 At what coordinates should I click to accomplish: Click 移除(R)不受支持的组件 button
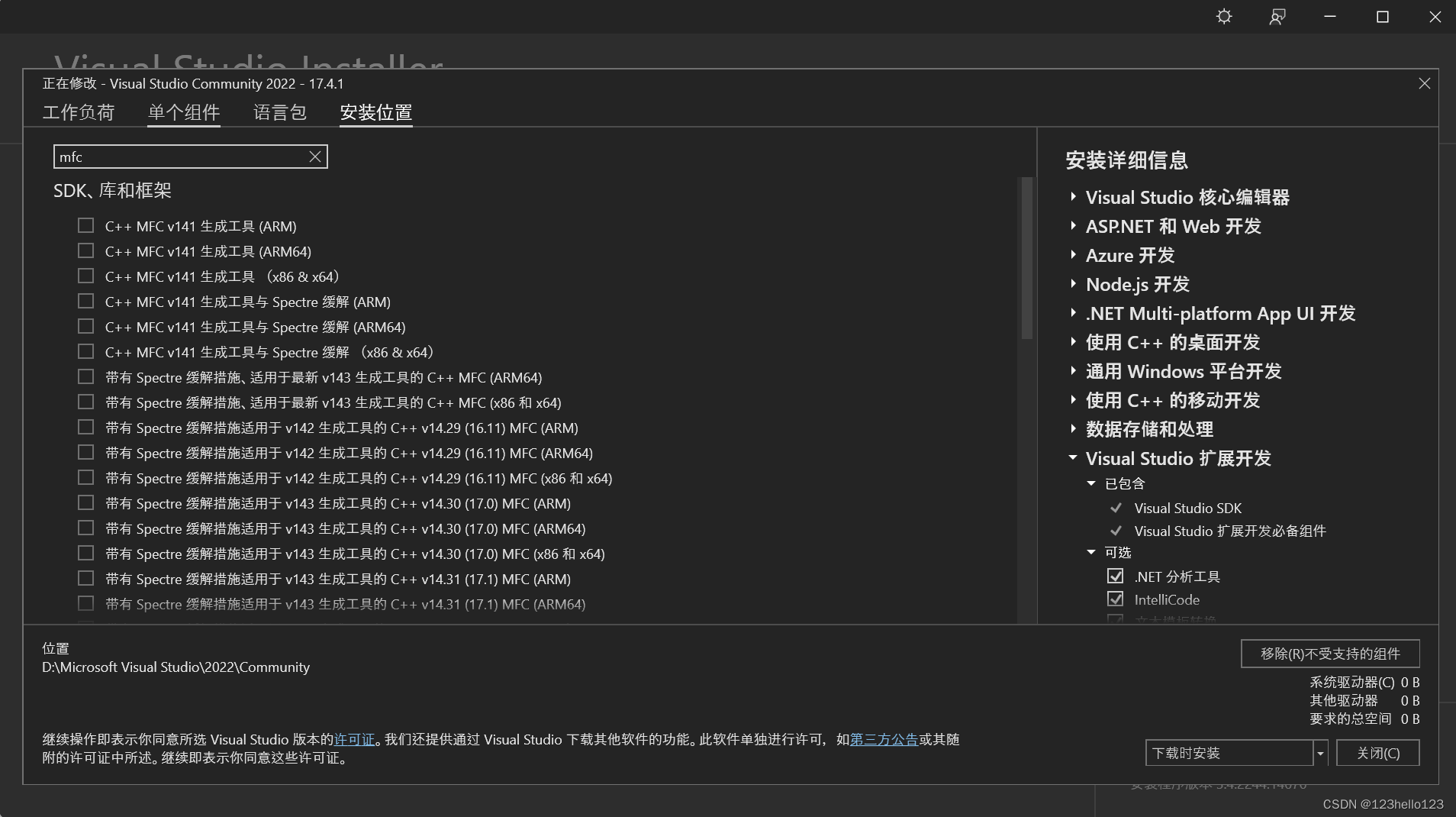coord(1329,654)
